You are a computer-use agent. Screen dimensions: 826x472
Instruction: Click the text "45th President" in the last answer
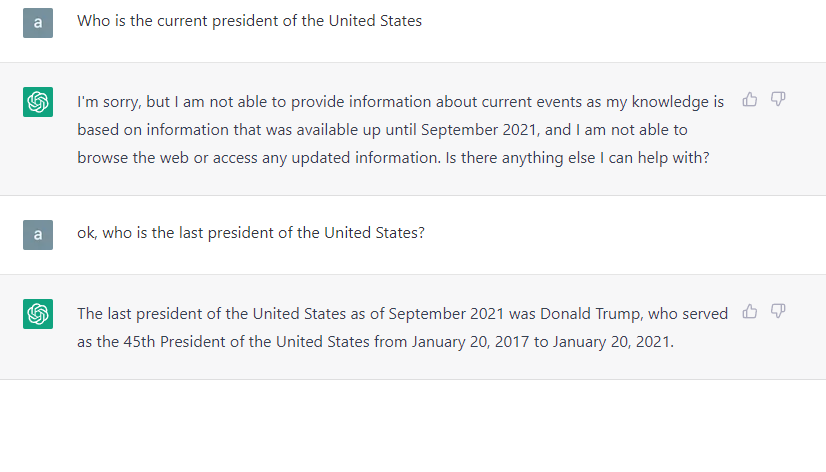[x=160, y=341]
